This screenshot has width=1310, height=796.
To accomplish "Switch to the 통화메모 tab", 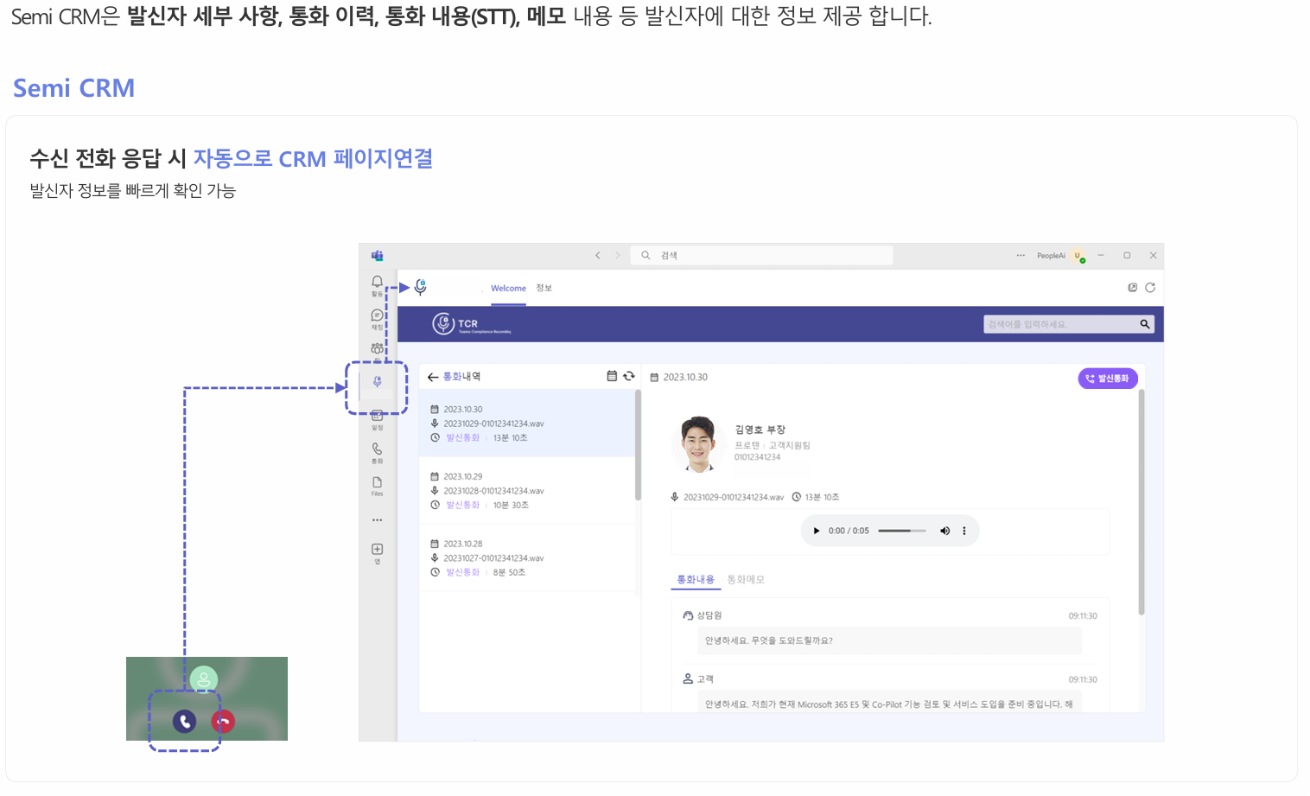I will 745,580.
